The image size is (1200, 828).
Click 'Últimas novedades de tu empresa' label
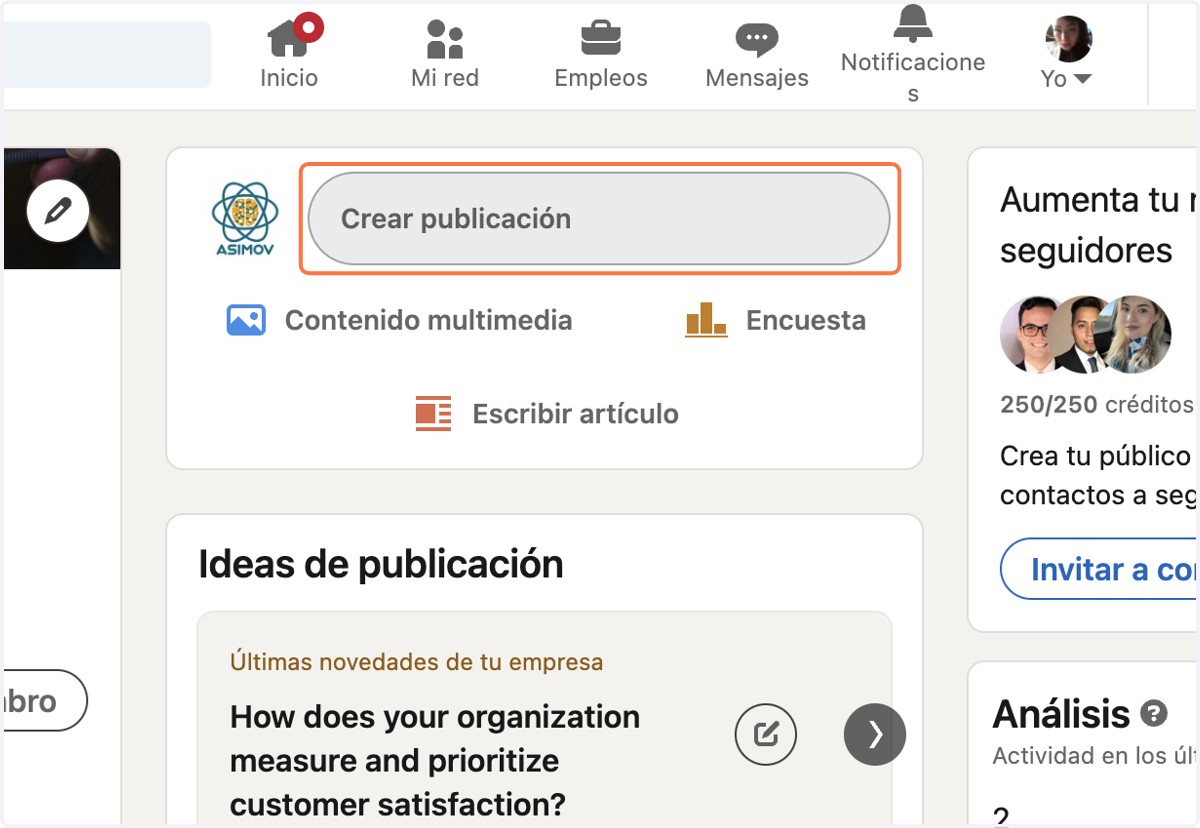(417, 662)
